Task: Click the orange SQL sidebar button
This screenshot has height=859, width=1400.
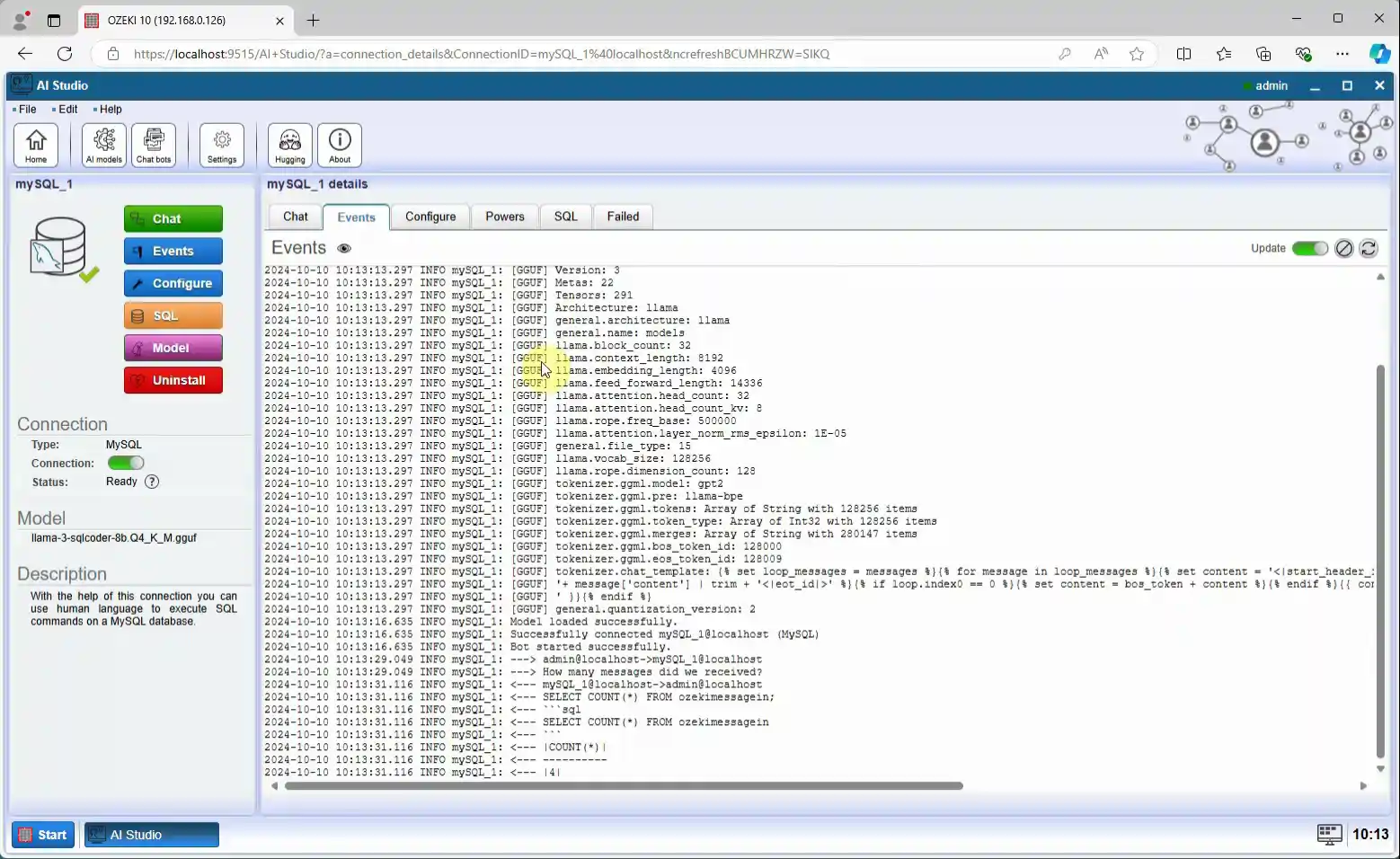Action: (x=173, y=315)
